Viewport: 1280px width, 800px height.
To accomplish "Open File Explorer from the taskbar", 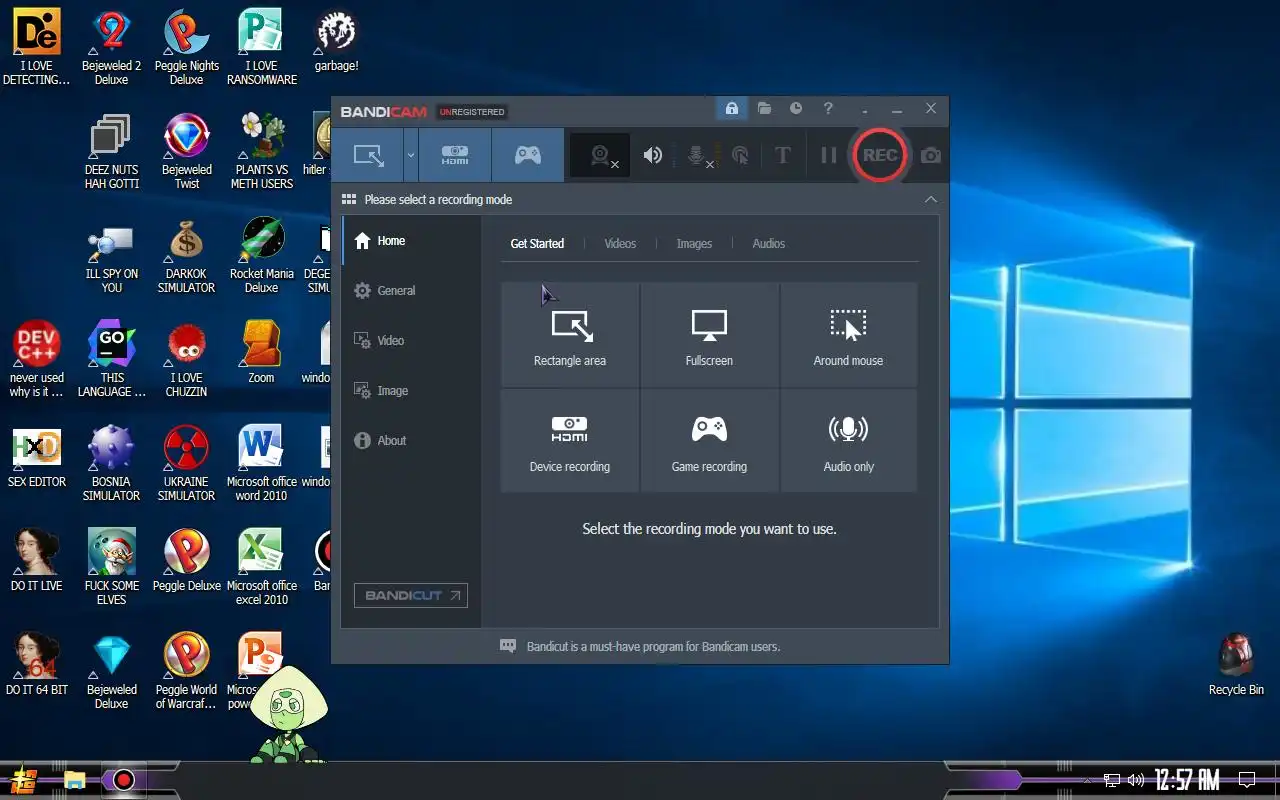I will tap(74, 780).
